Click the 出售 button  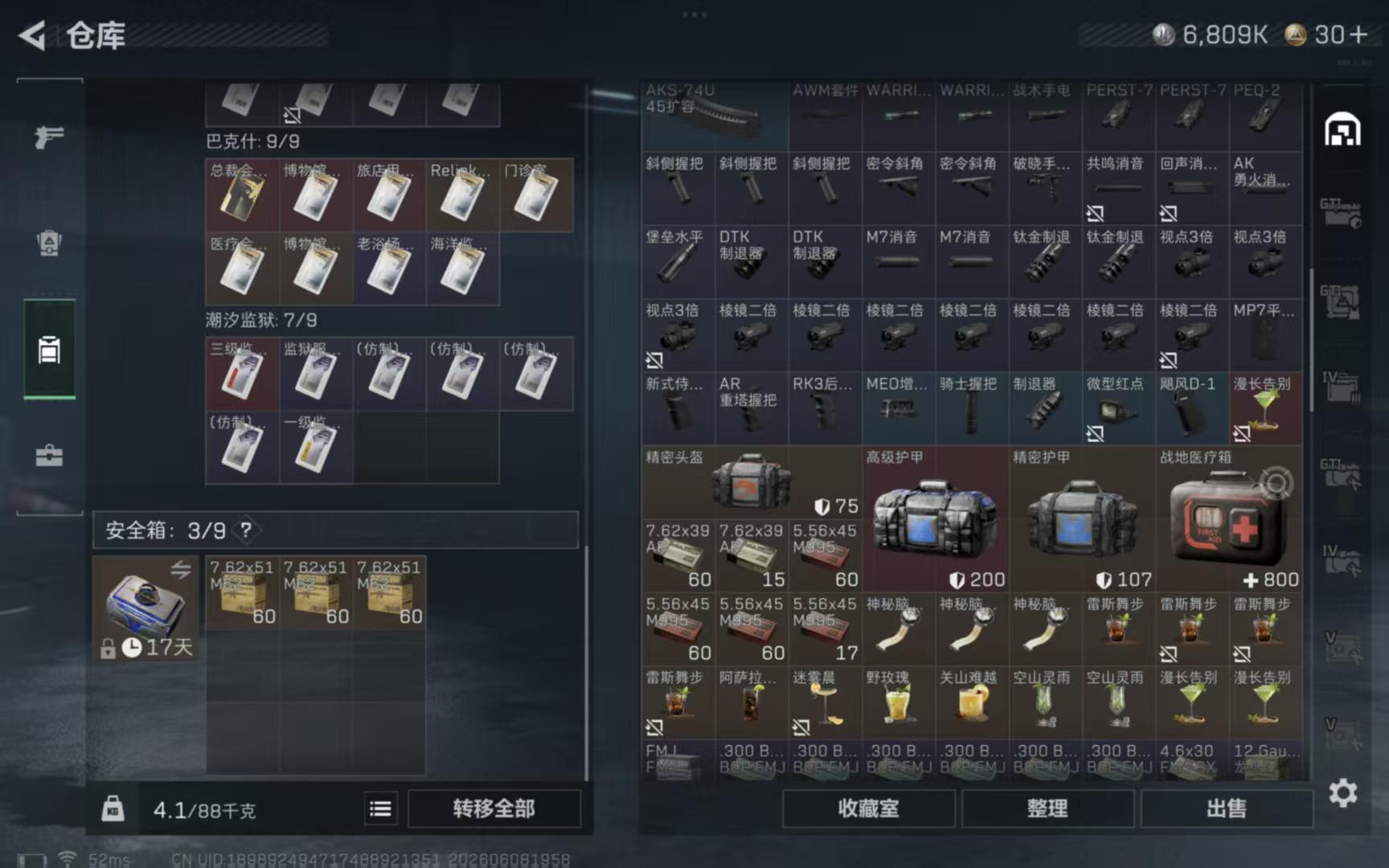[x=1227, y=809]
